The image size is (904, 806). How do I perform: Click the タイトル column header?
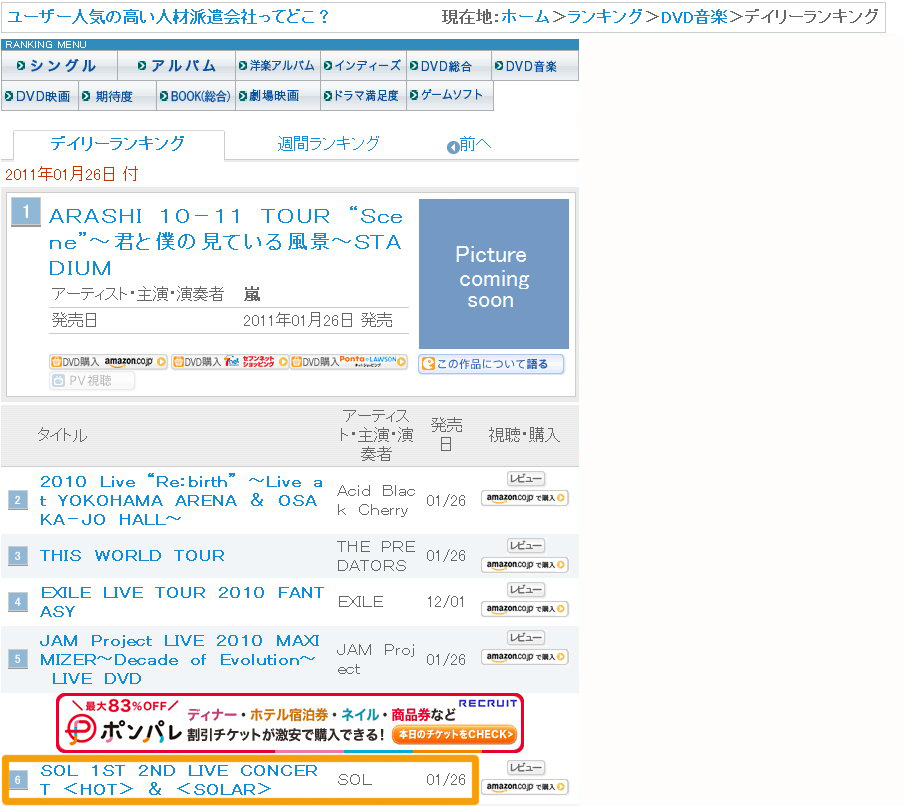(62, 435)
